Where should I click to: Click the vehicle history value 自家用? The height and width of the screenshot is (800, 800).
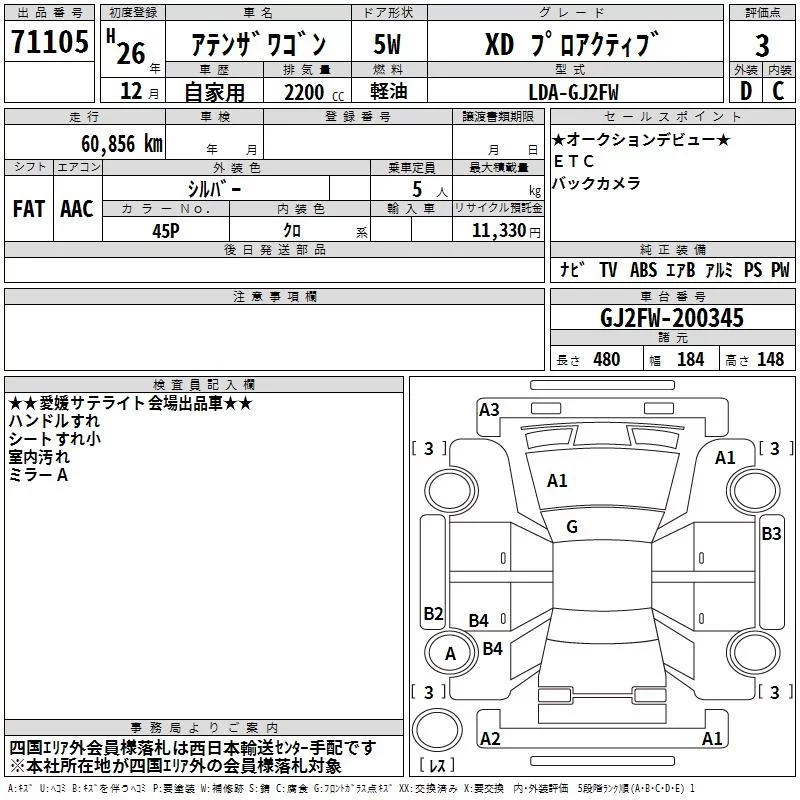(x=214, y=92)
